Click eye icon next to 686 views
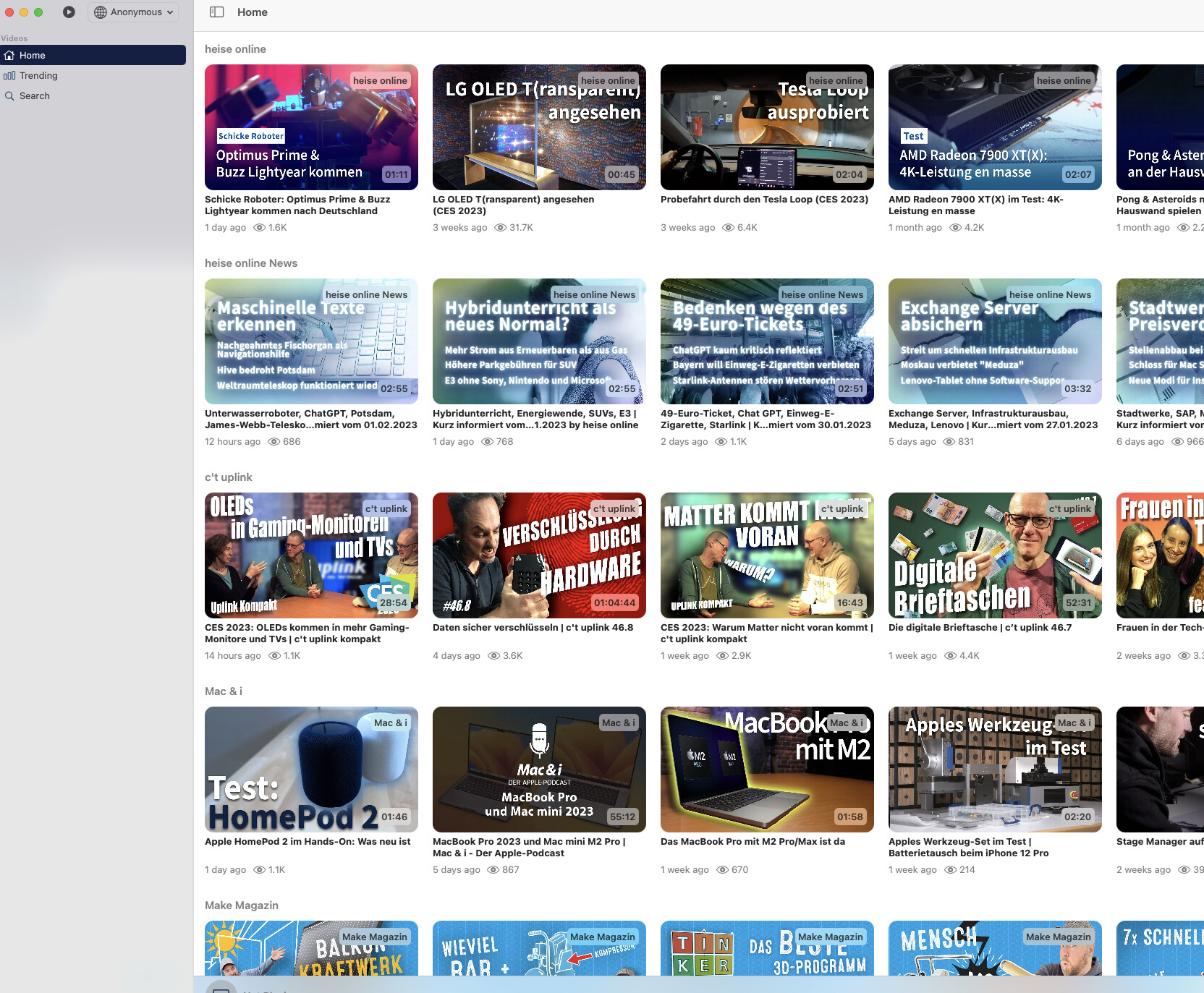 [274, 441]
